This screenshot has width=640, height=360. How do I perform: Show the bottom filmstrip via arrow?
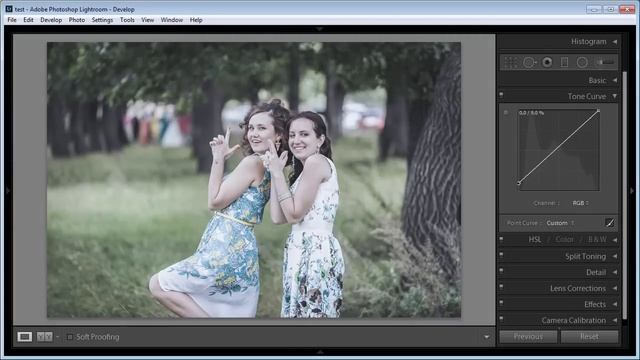coord(320,351)
